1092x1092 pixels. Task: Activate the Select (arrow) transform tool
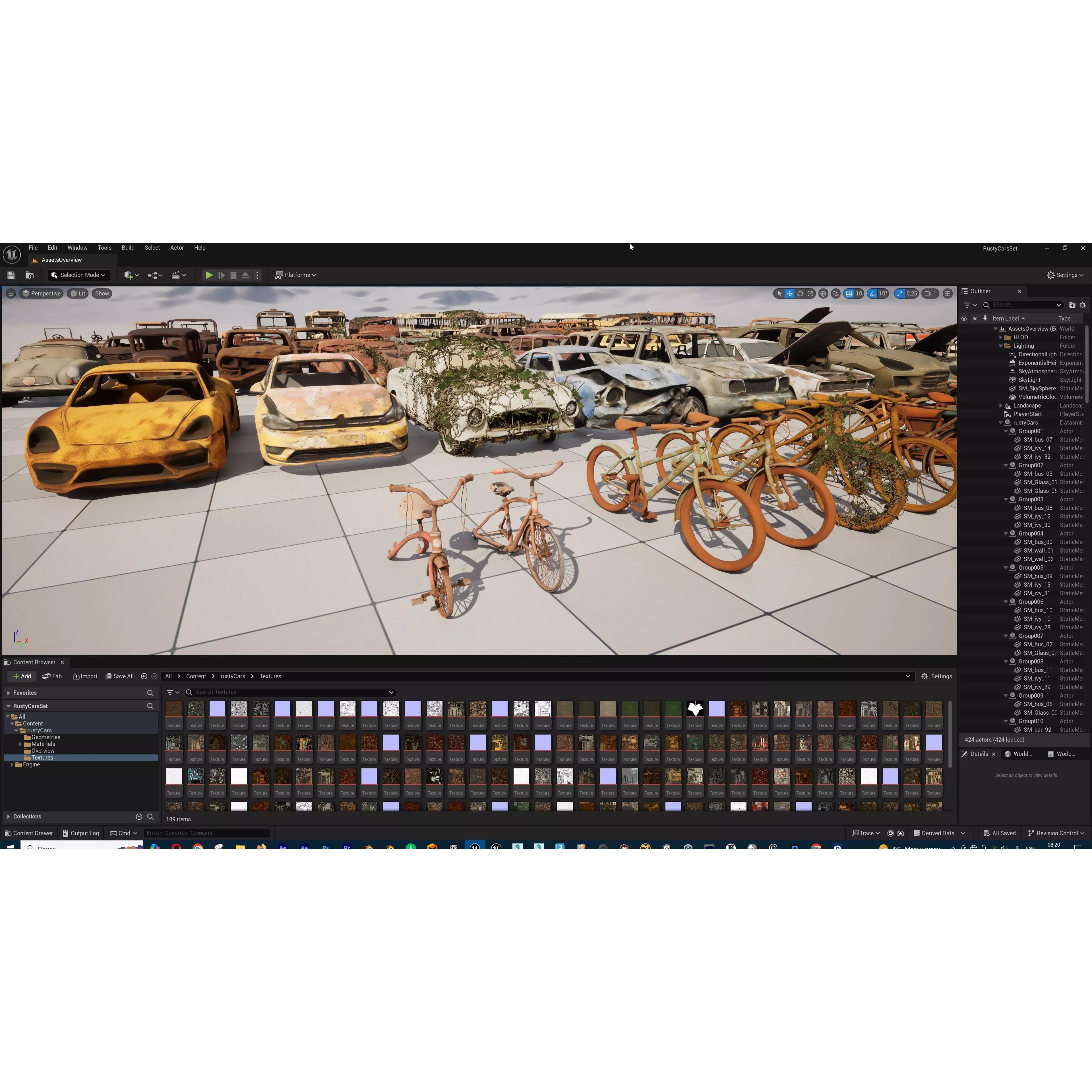(779, 293)
